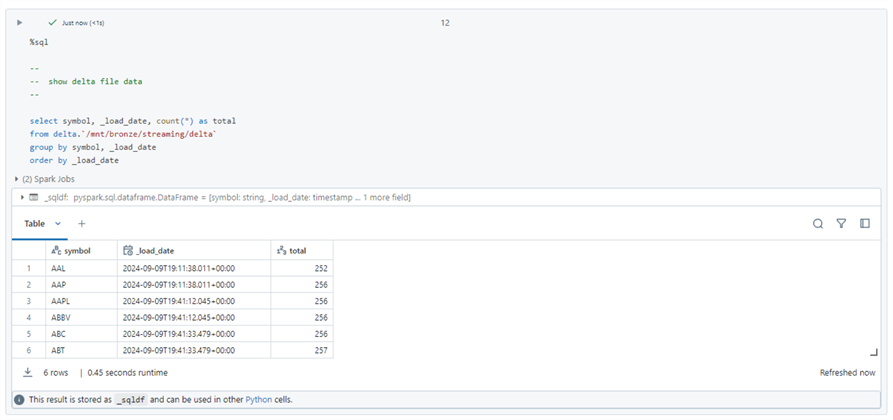The width and height of the screenshot is (893, 420).
Task: Click the info icon in result notice
Action: tap(19, 399)
